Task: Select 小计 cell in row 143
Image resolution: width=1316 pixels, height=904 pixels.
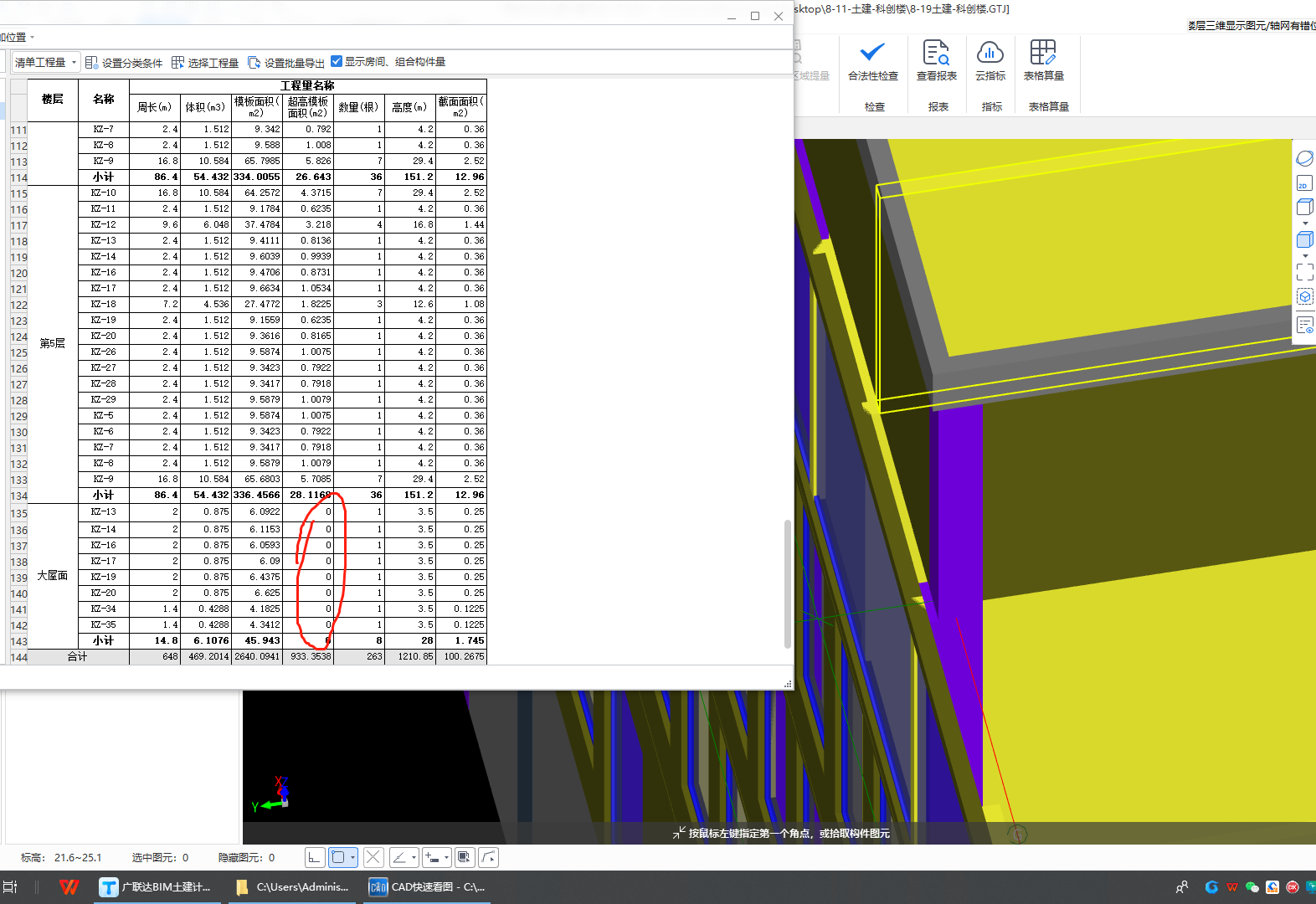Action: (104, 640)
